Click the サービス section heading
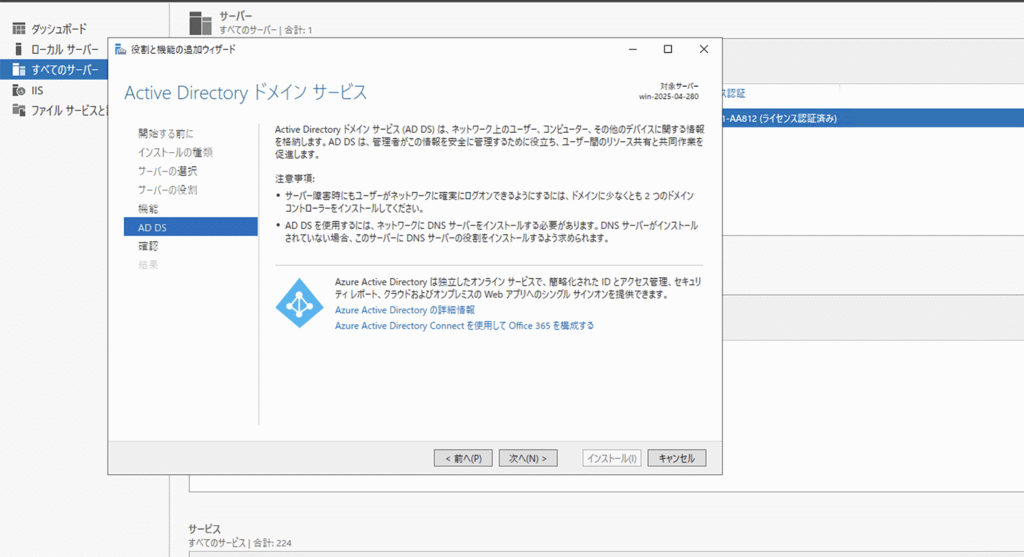This screenshot has width=1024, height=557. point(204,529)
